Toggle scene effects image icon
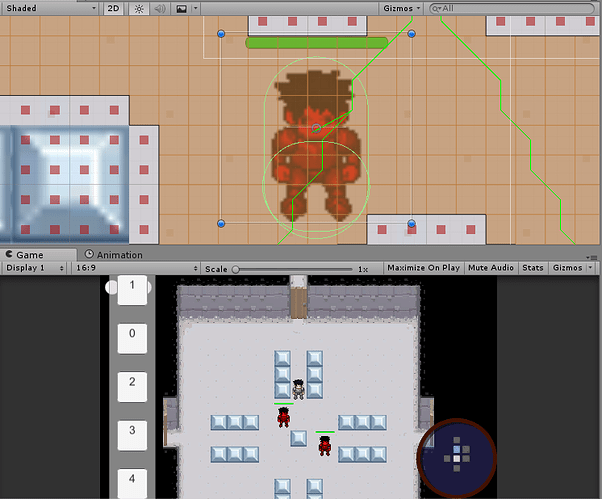 [x=181, y=8]
